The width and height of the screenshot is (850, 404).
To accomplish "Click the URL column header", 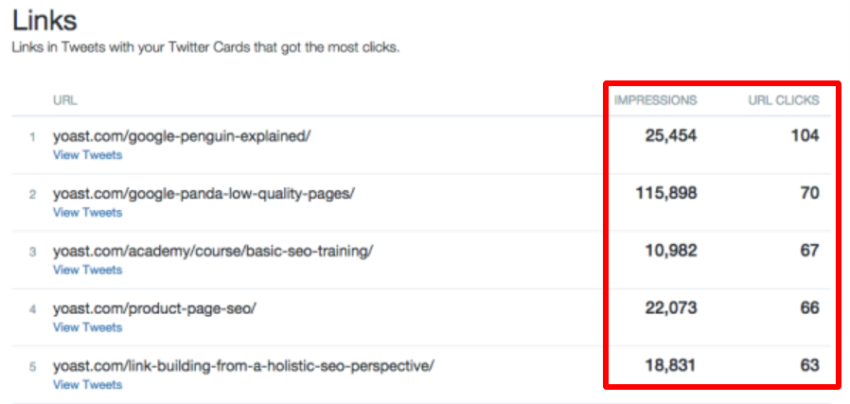I will (x=65, y=100).
